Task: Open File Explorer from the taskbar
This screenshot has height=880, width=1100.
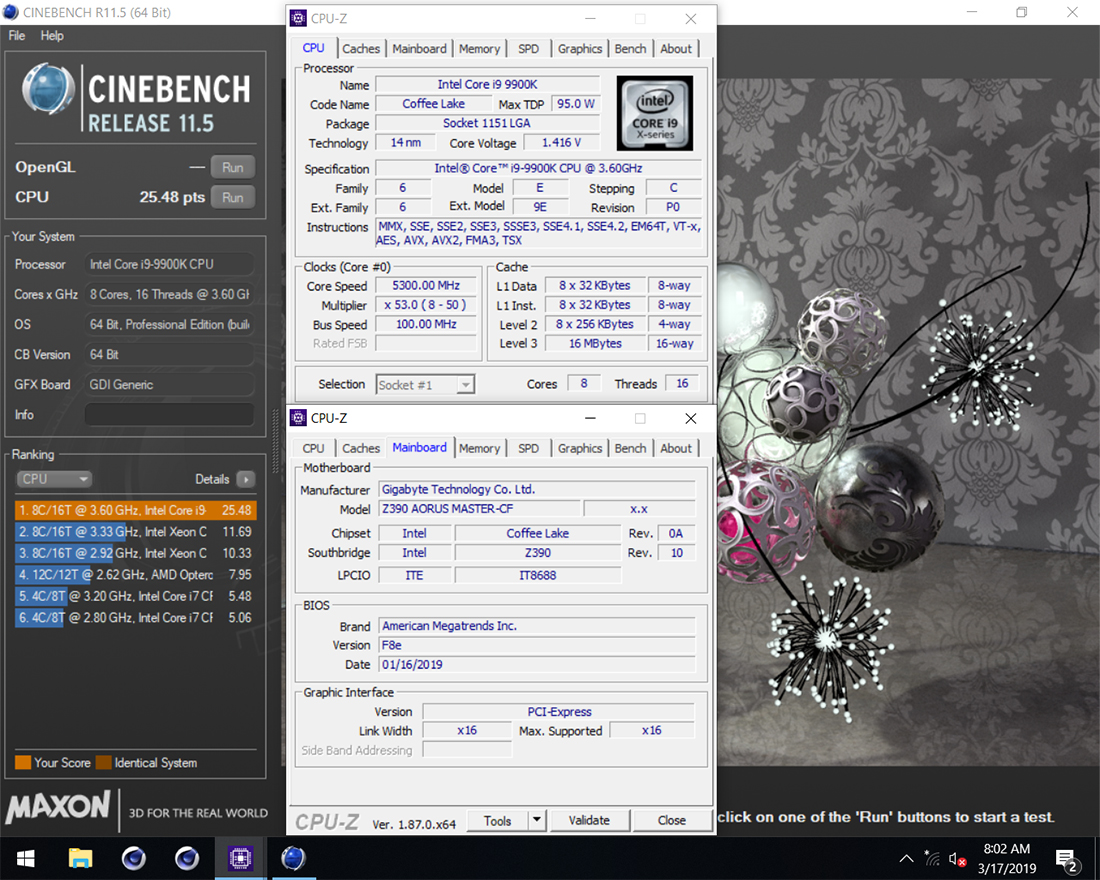Action: click(81, 858)
